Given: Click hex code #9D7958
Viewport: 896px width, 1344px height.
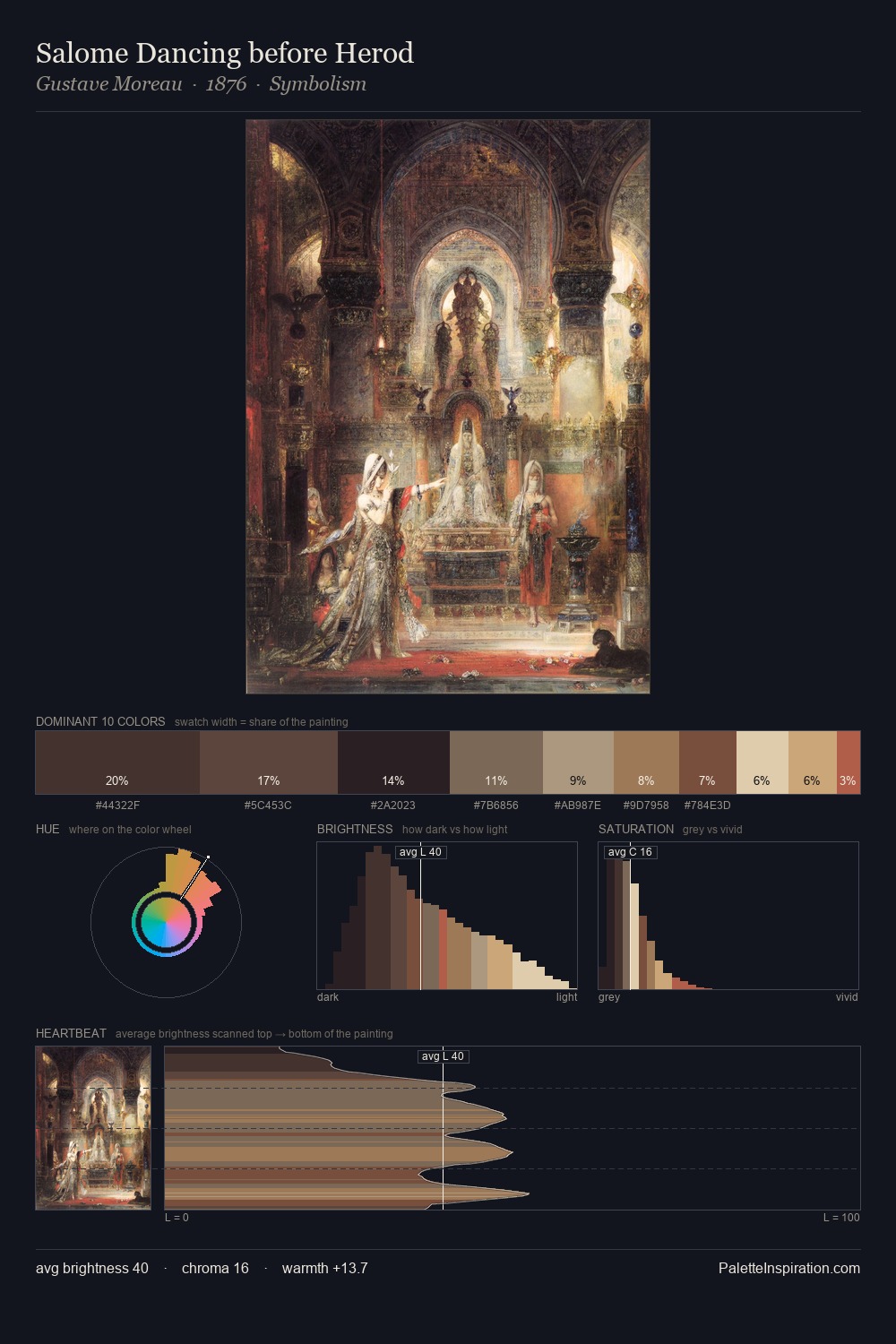Looking at the screenshot, I should [646, 806].
